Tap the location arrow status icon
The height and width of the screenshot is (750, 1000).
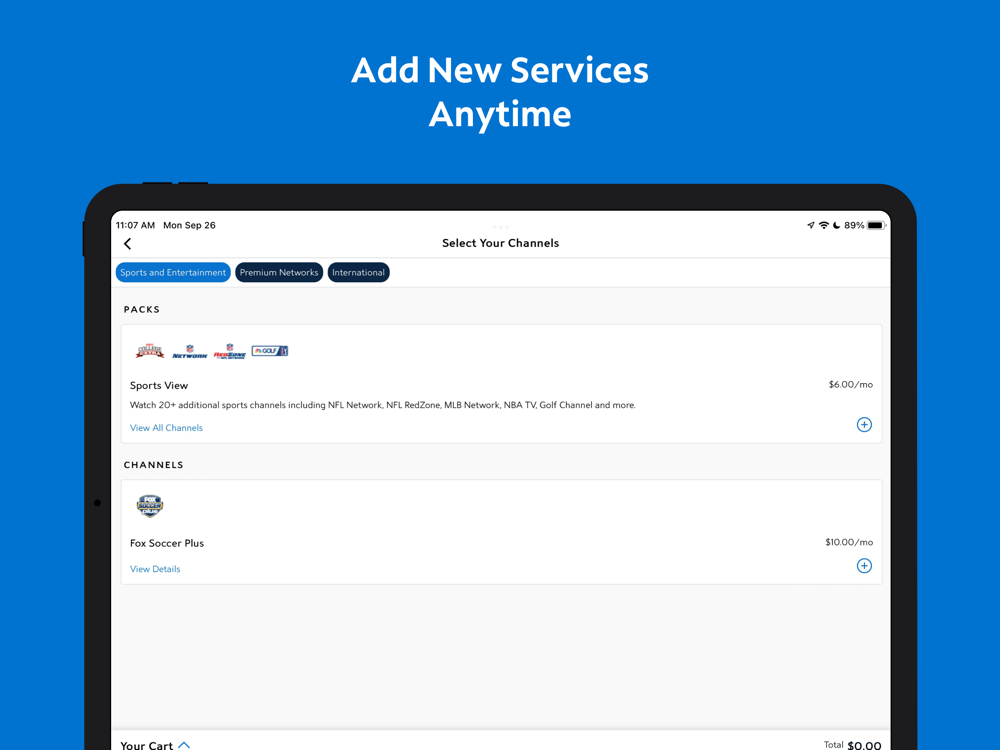[811, 225]
